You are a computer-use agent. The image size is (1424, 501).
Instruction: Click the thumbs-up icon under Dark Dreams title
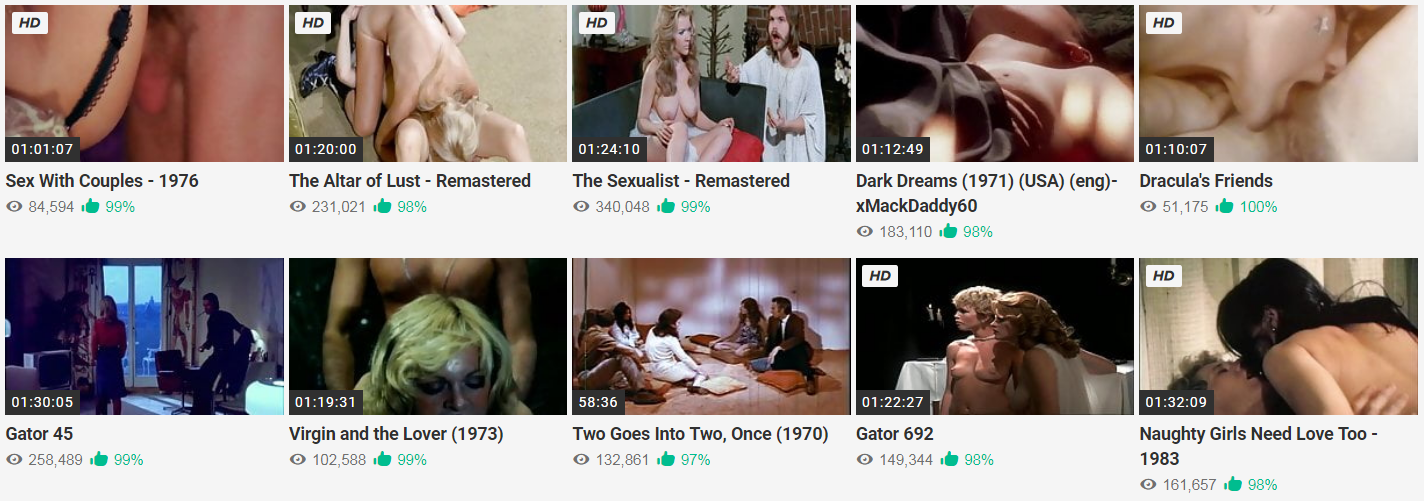pos(949,232)
